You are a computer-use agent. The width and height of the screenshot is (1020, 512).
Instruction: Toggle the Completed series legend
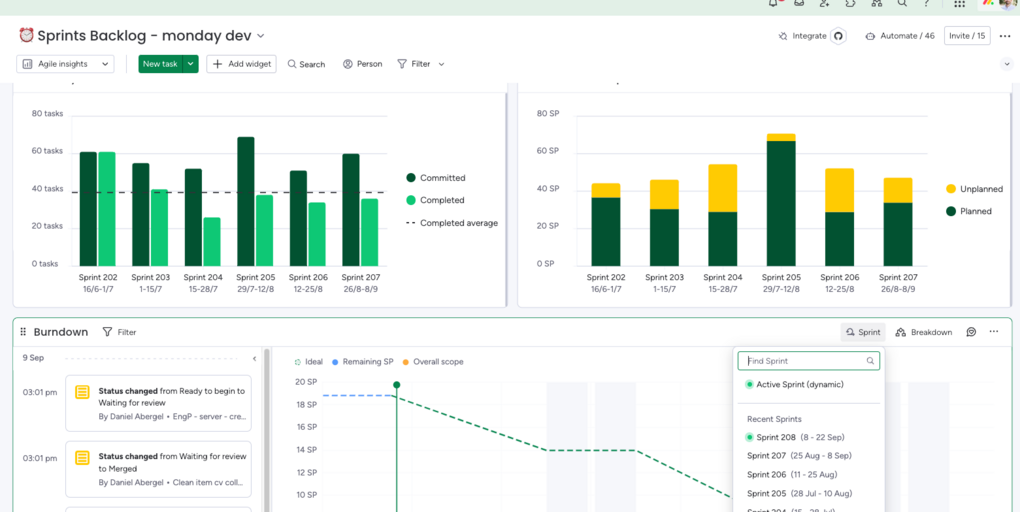(435, 200)
